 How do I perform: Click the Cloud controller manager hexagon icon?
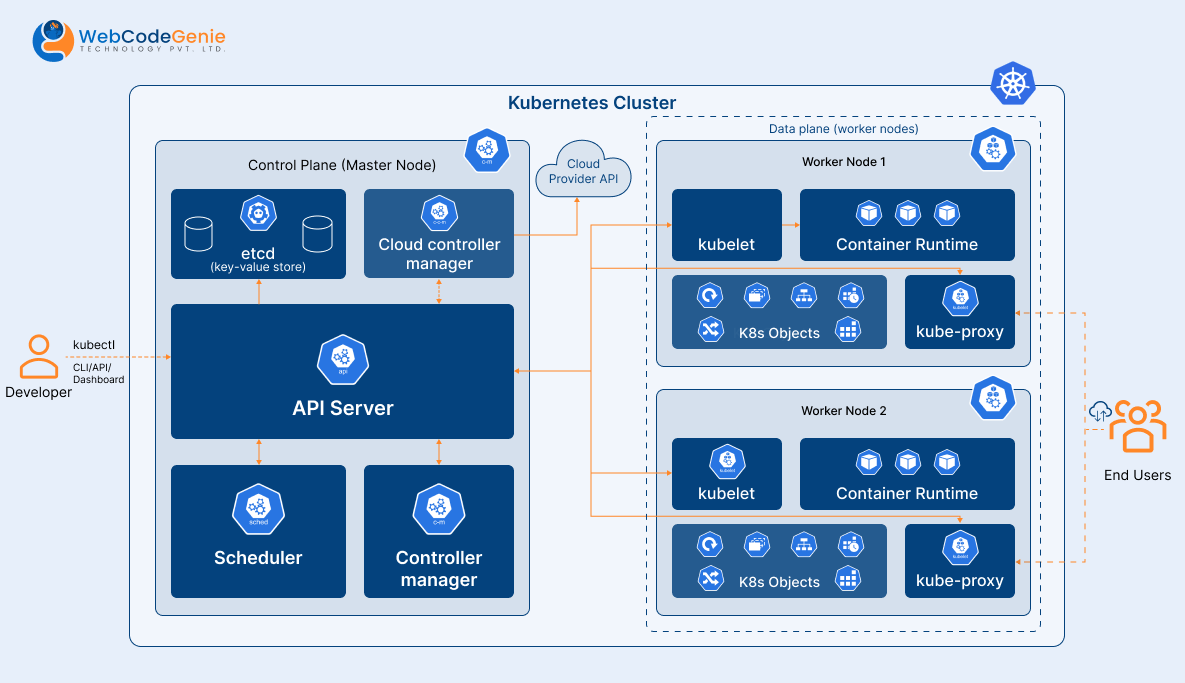pyautogui.click(x=438, y=212)
